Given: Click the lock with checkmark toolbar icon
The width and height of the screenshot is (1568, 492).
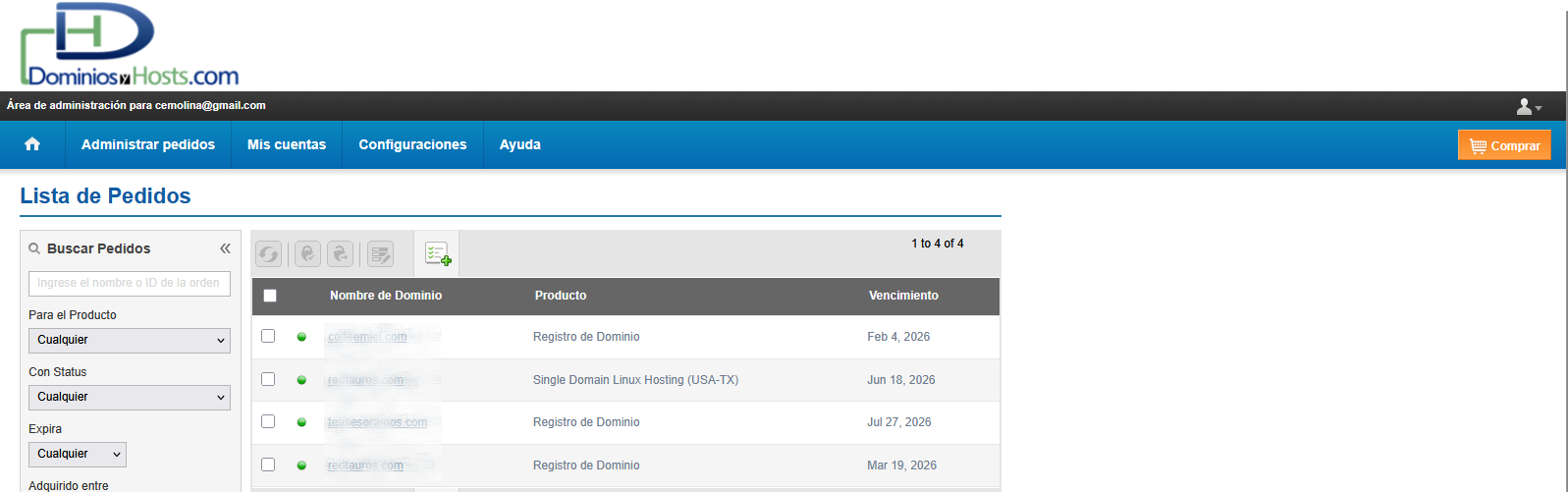Looking at the screenshot, I should [x=307, y=254].
